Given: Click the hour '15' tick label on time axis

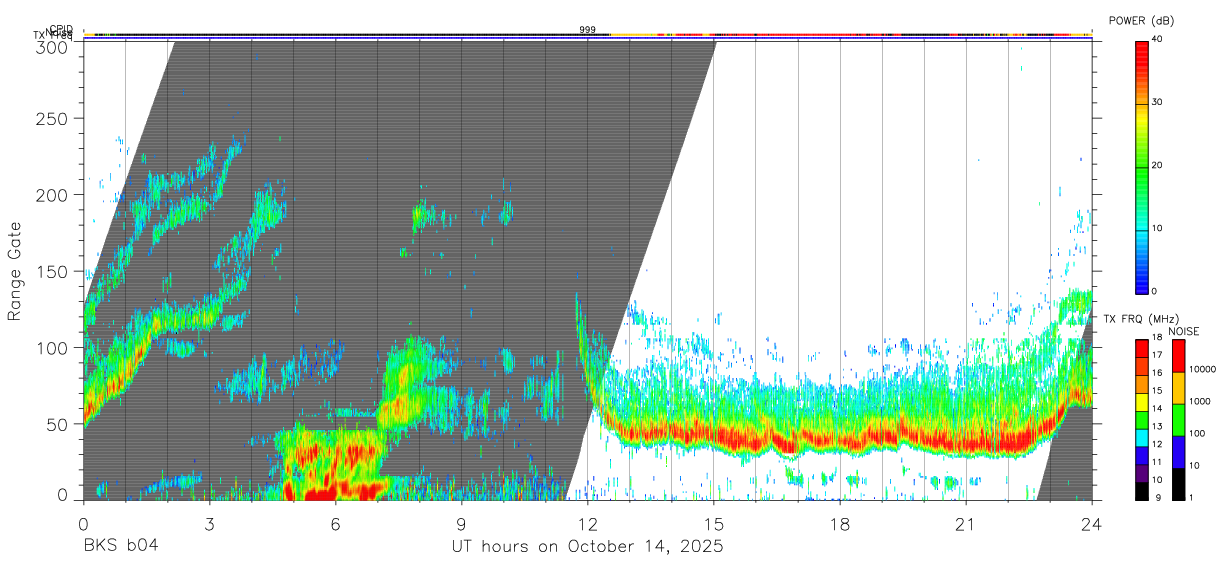Looking at the screenshot, I should tap(714, 524).
